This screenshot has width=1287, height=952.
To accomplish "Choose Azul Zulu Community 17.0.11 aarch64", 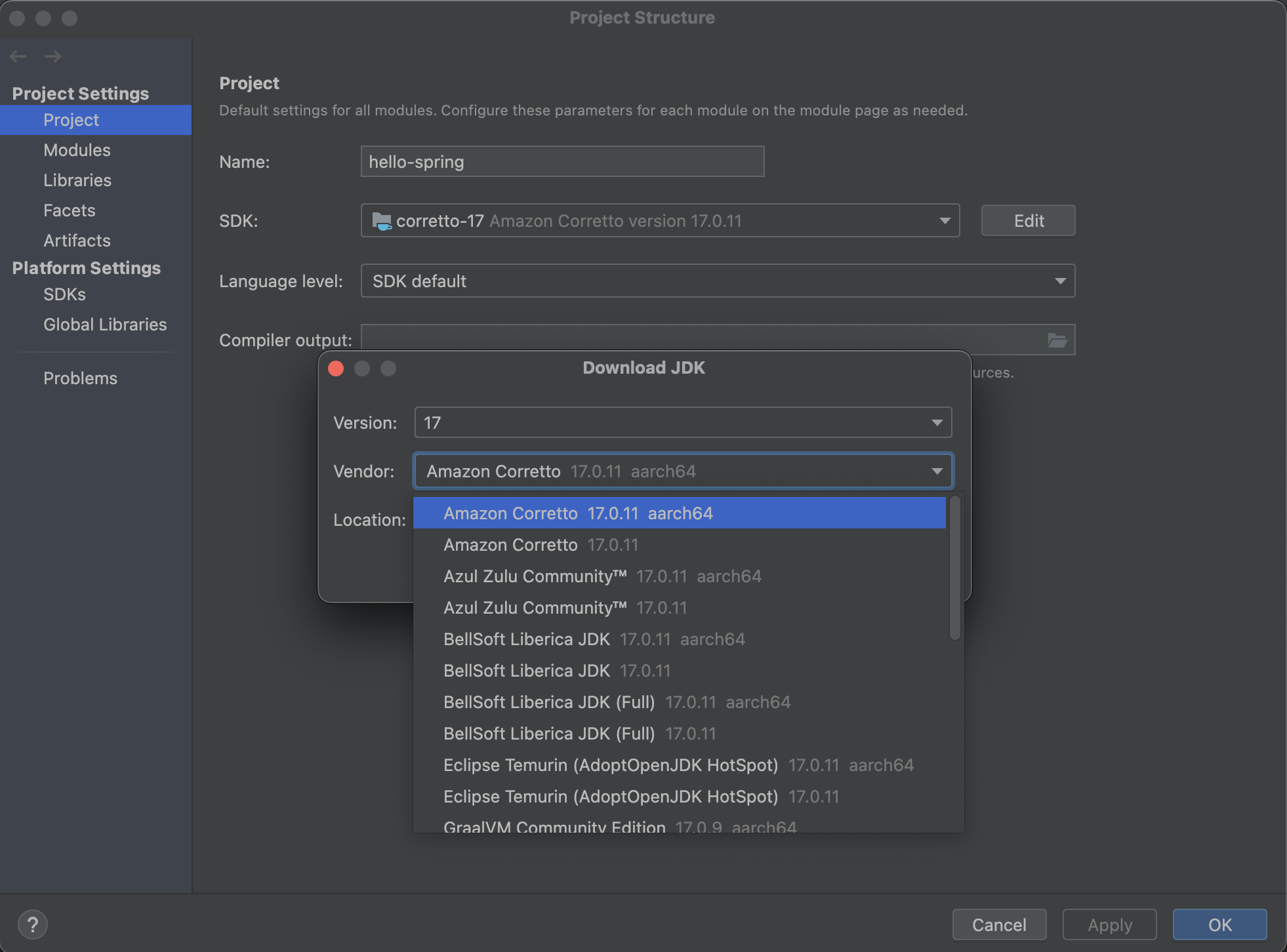I will click(602, 576).
